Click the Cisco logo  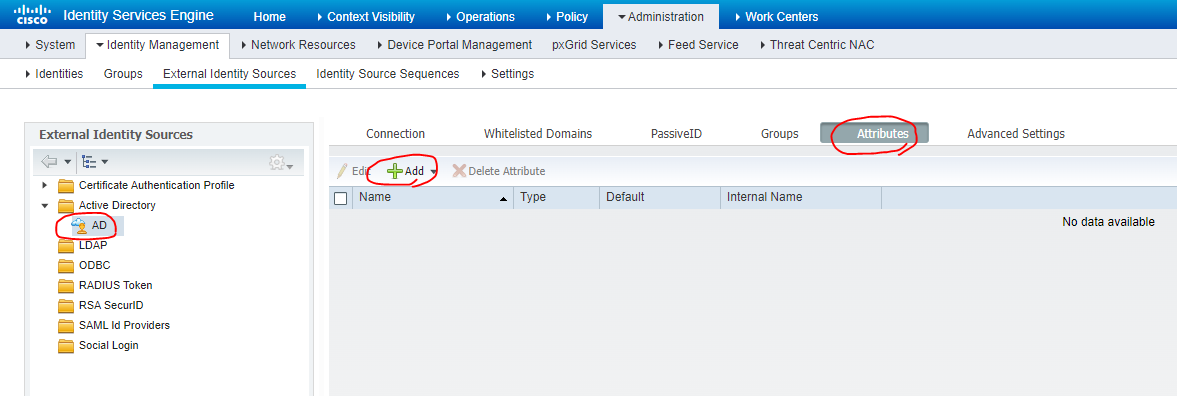tap(32, 14)
